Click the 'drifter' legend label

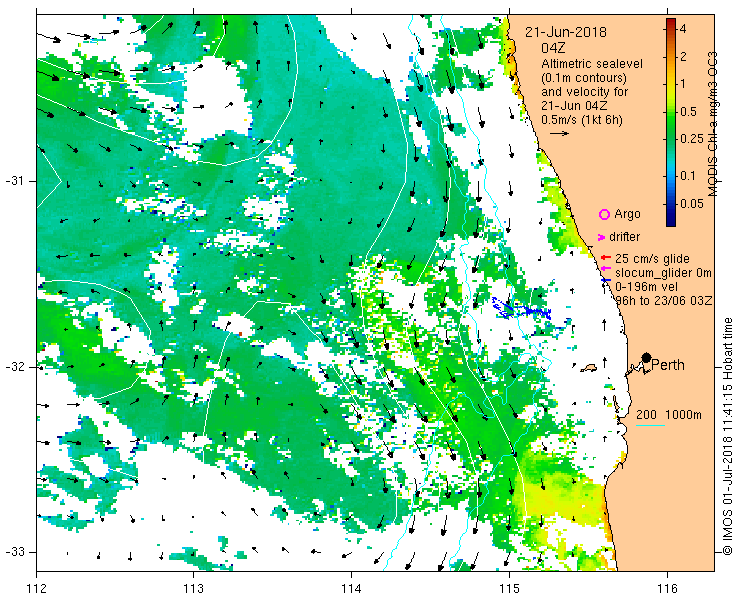pos(624,237)
